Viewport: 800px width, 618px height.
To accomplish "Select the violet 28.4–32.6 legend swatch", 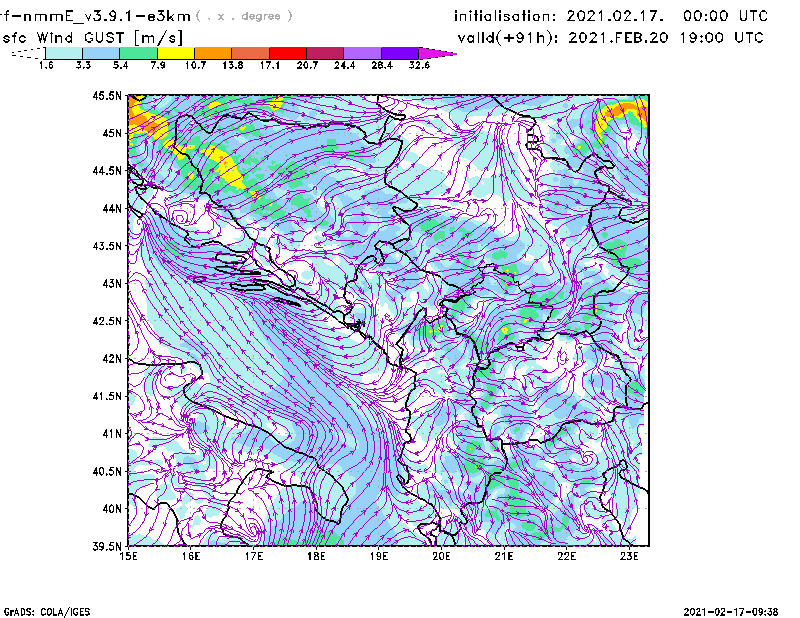I will [x=400, y=53].
